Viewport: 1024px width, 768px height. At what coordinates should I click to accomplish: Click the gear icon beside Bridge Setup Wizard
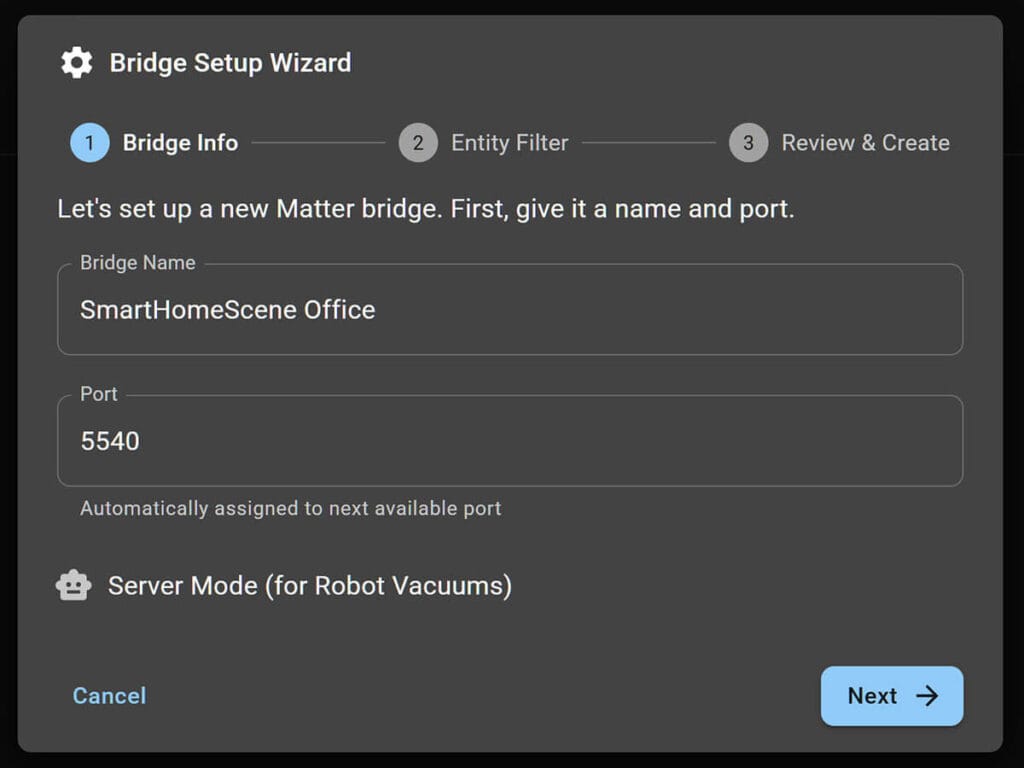point(75,62)
